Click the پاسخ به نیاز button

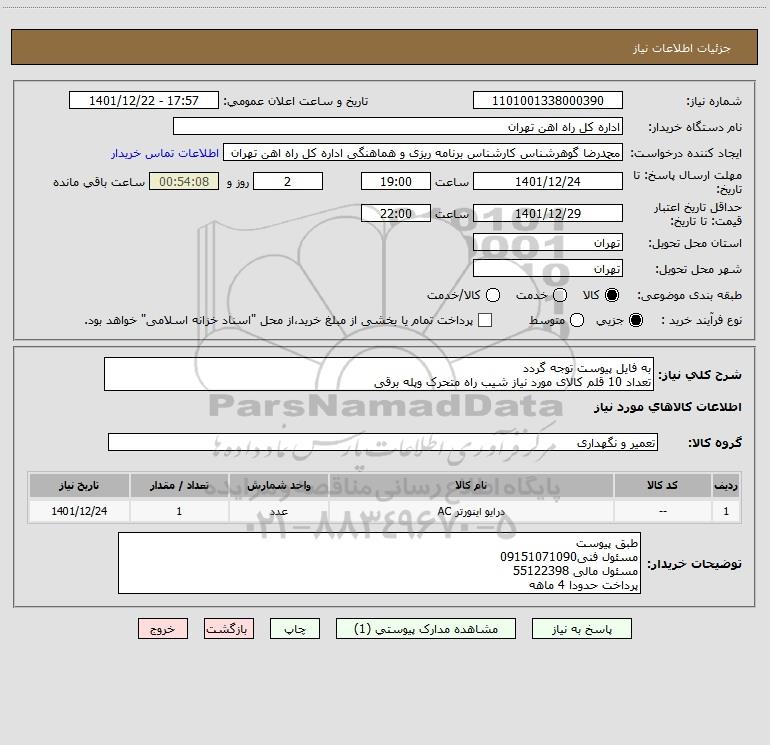click(581, 629)
